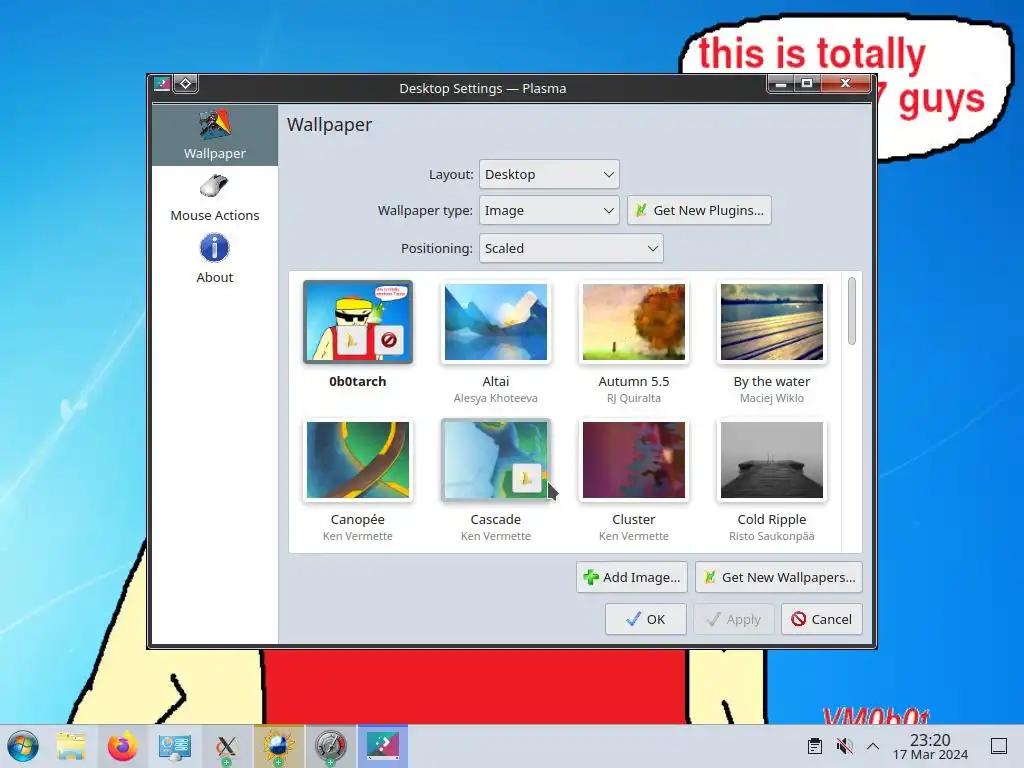The image size is (1024, 768).
Task: Select the Wallpaper sidebar section
Action: pos(214,135)
